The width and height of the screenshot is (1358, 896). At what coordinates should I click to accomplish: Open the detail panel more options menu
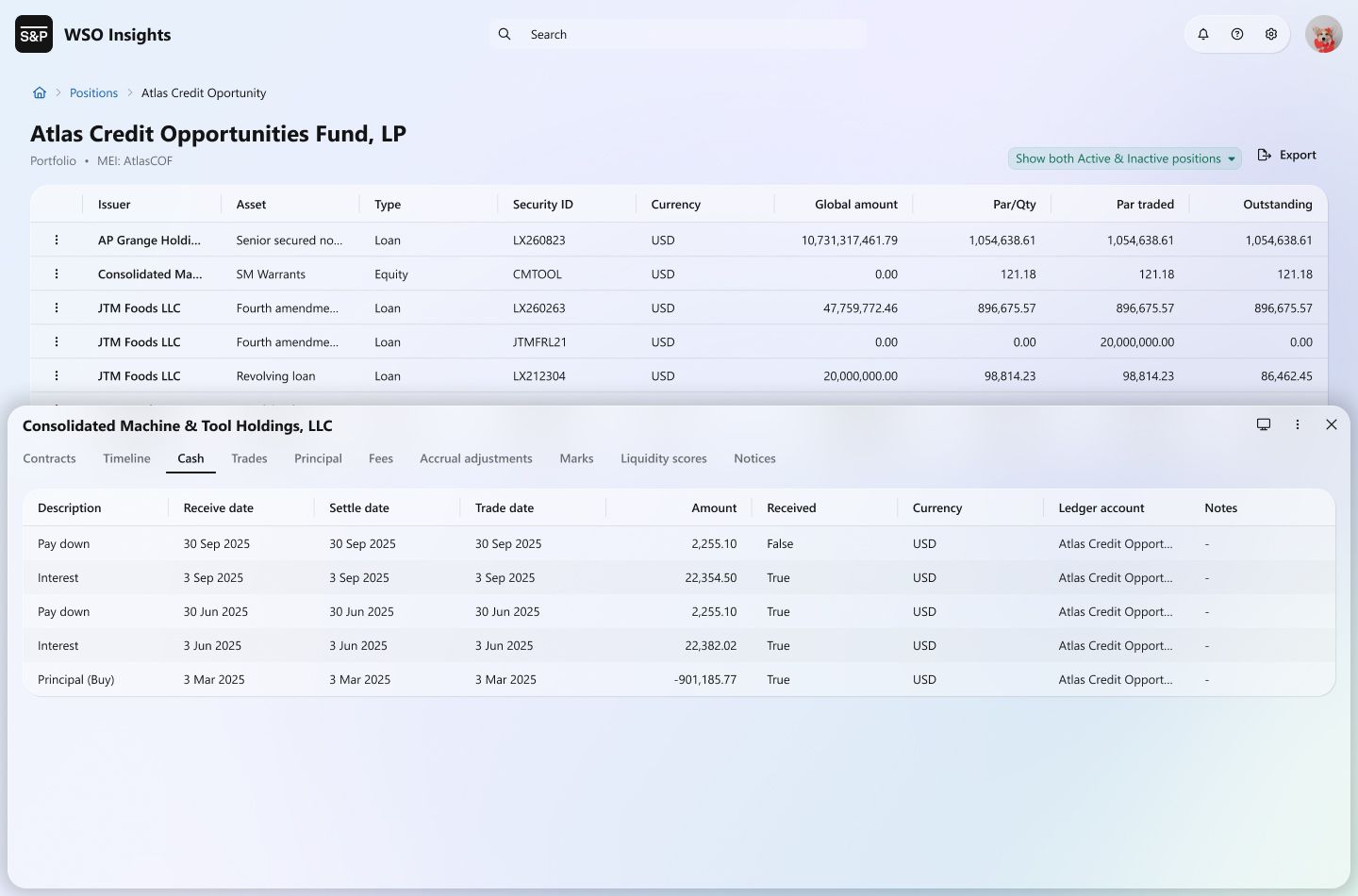(1298, 424)
